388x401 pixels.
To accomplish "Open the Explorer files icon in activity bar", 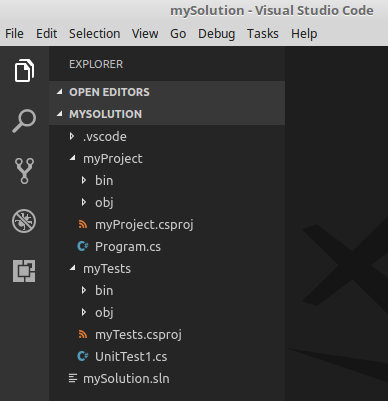I will pyautogui.click(x=24, y=70).
